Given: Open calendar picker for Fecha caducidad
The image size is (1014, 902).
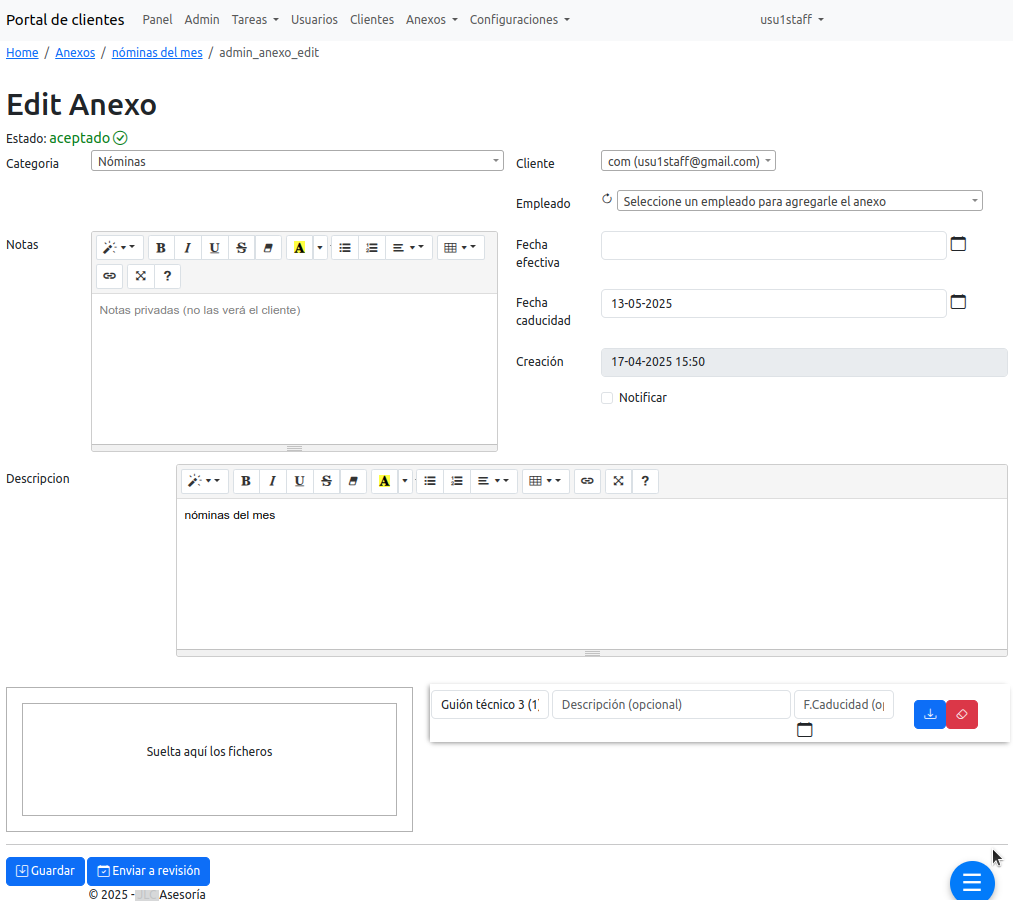Looking at the screenshot, I should [x=958, y=302].
